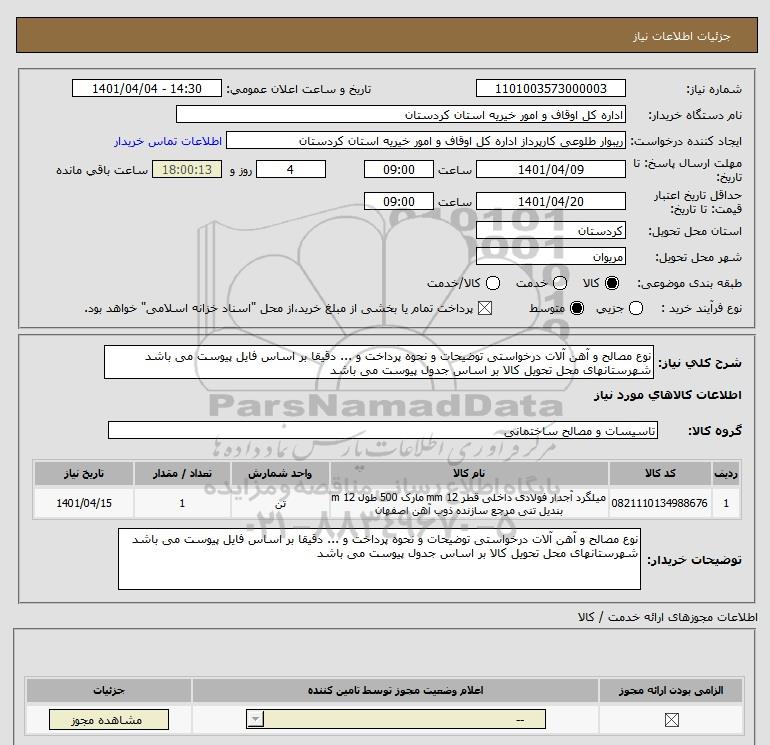
Task: Click the اعلام وضعیت مجوز column header
Action: pos(395,690)
